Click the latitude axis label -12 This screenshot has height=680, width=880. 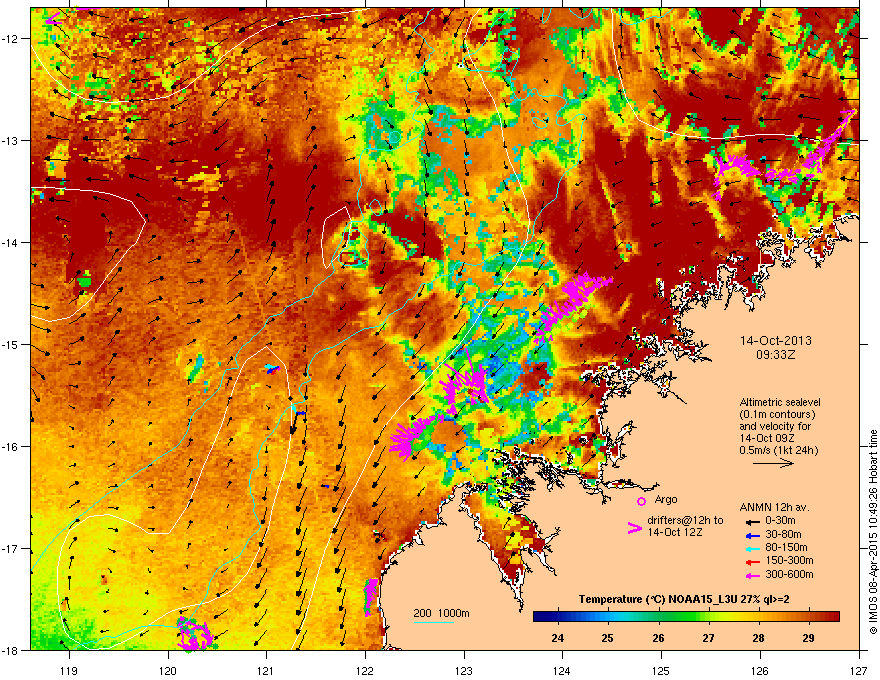pyautogui.click(x=11, y=39)
